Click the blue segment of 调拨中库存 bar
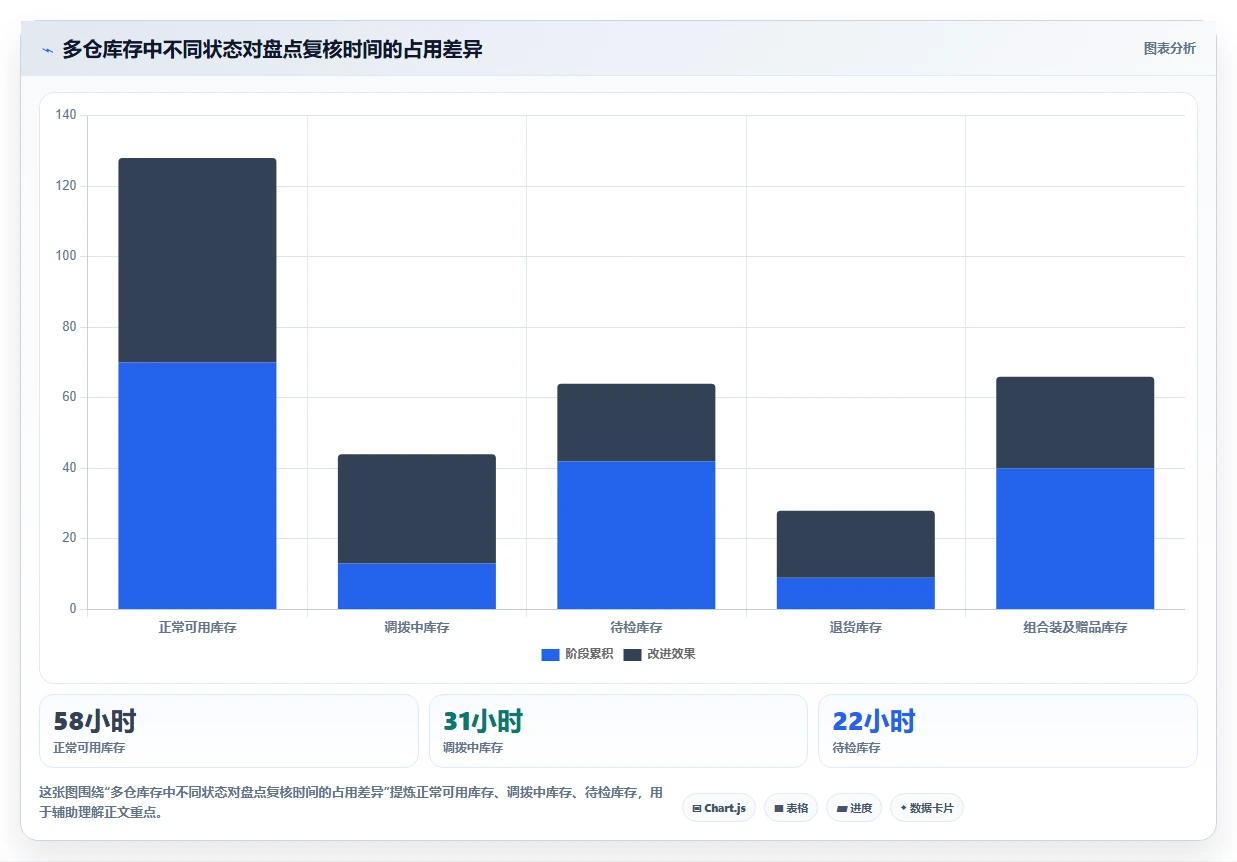The width and height of the screenshot is (1237, 862). [416, 586]
